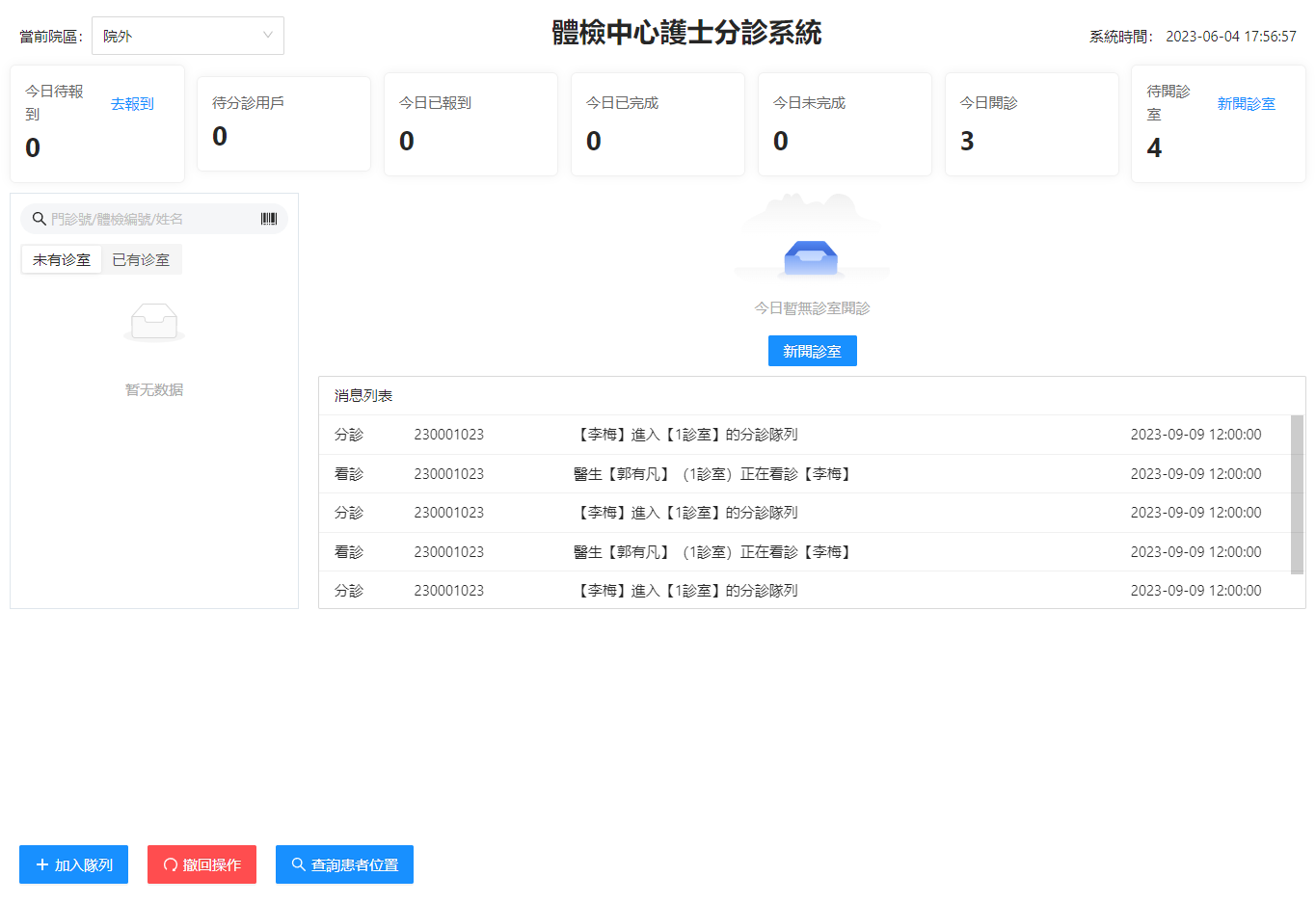Click the 今日暫無診室開診 message text
This screenshot has width=1316, height=903.
(x=812, y=308)
